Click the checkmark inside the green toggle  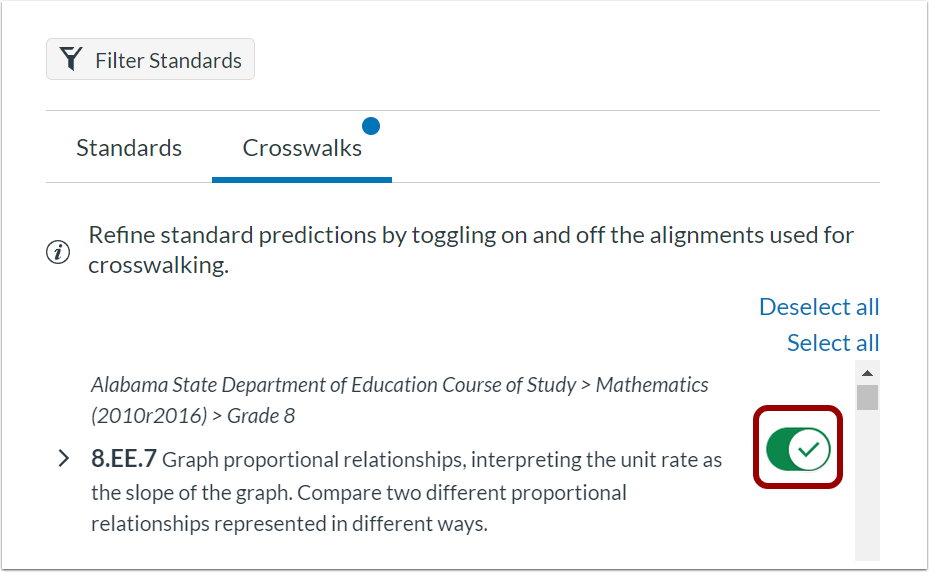point(809,449)
